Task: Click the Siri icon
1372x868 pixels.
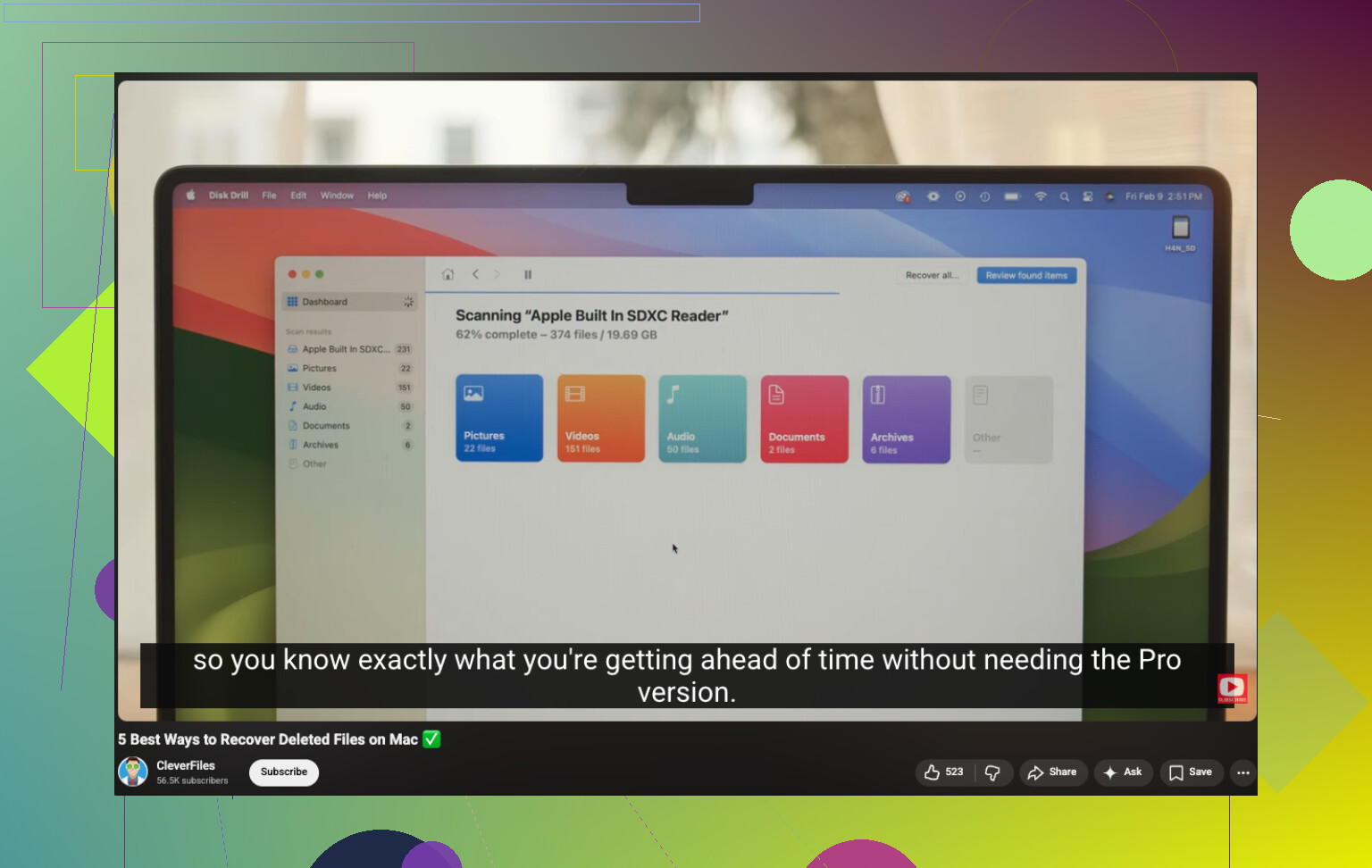Action: [1109, 196]
